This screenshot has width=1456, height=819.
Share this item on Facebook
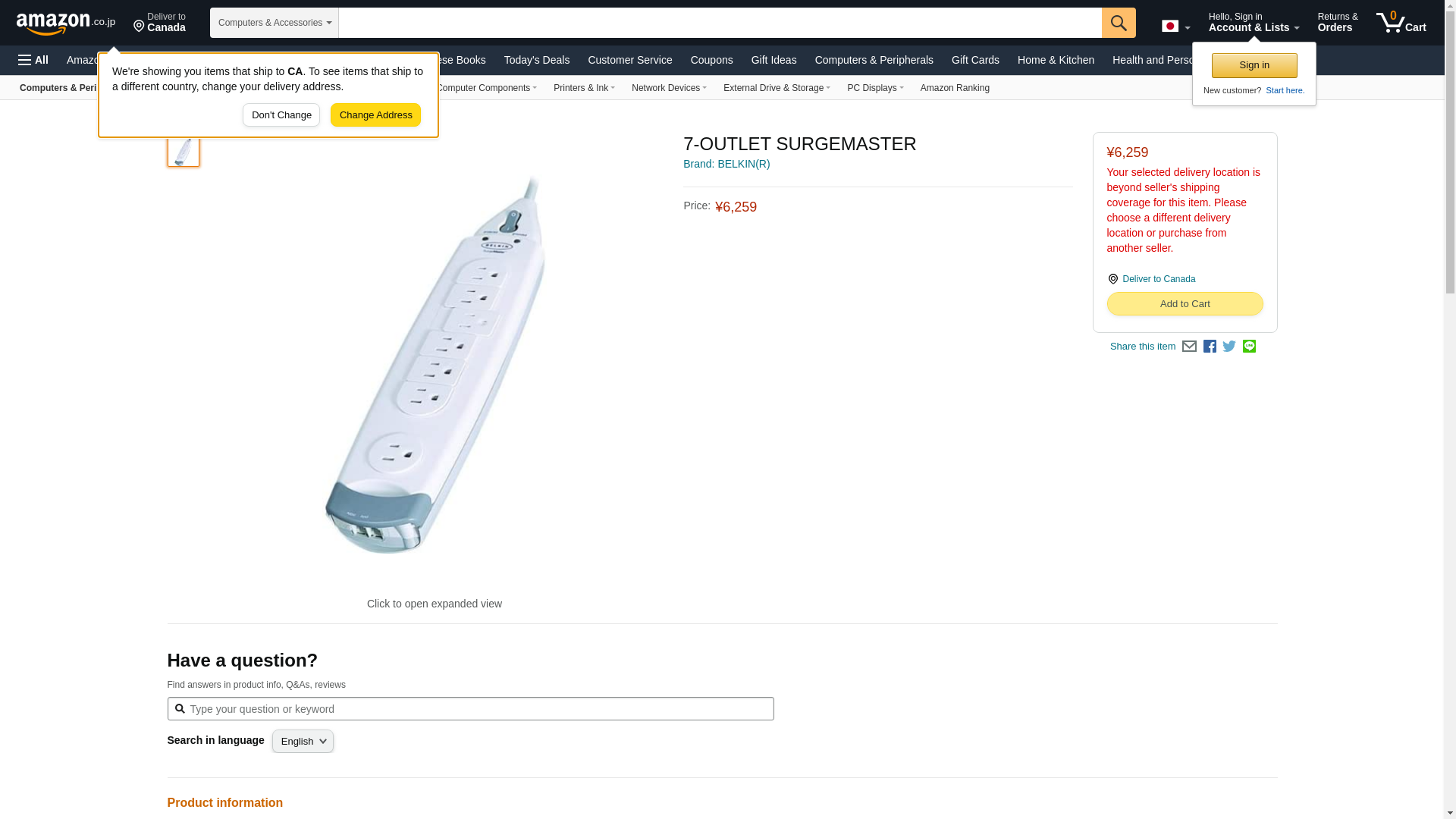pyautogui.click(x=1210, y=347)
